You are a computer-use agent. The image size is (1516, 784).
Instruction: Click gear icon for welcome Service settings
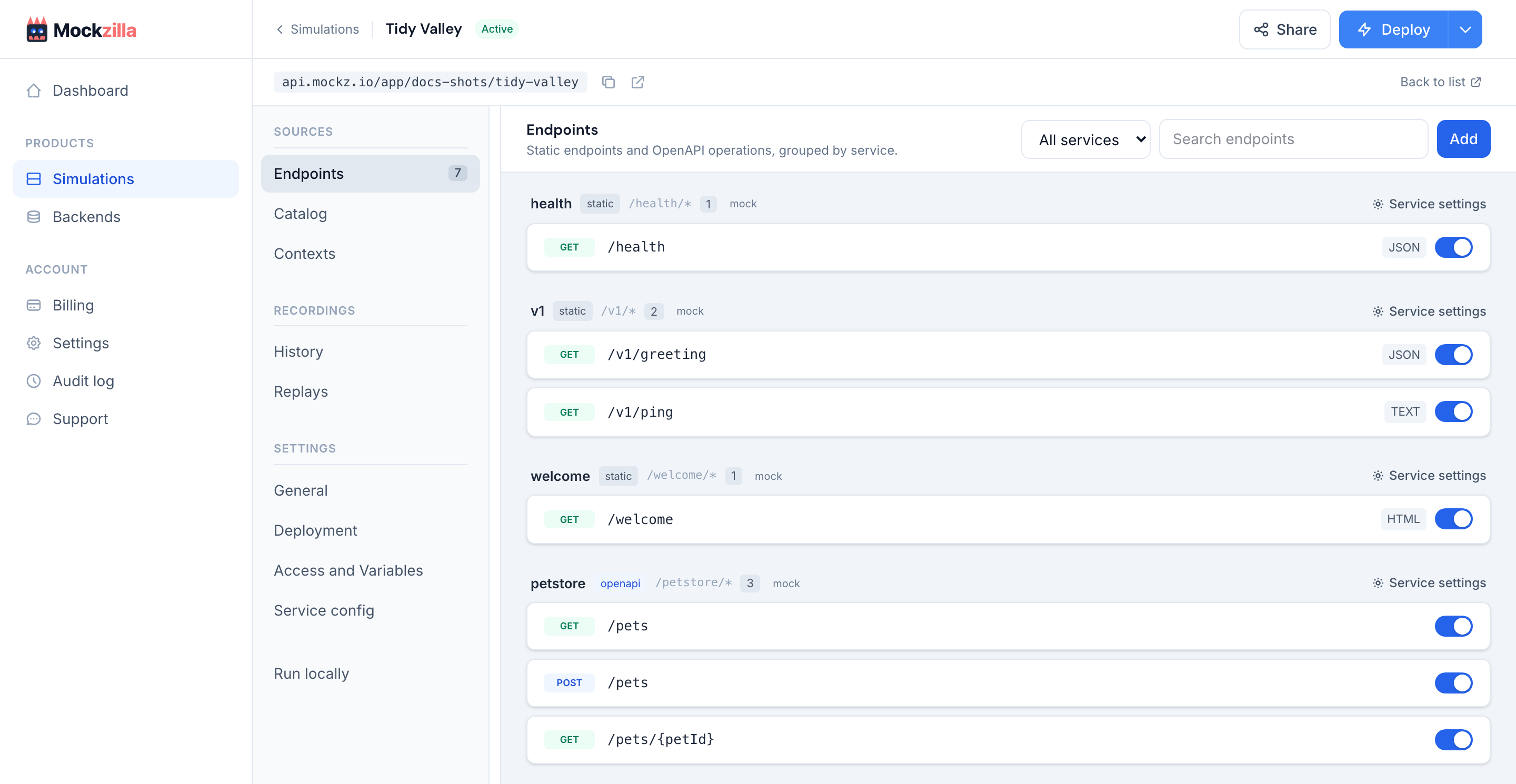point(1378,475)
